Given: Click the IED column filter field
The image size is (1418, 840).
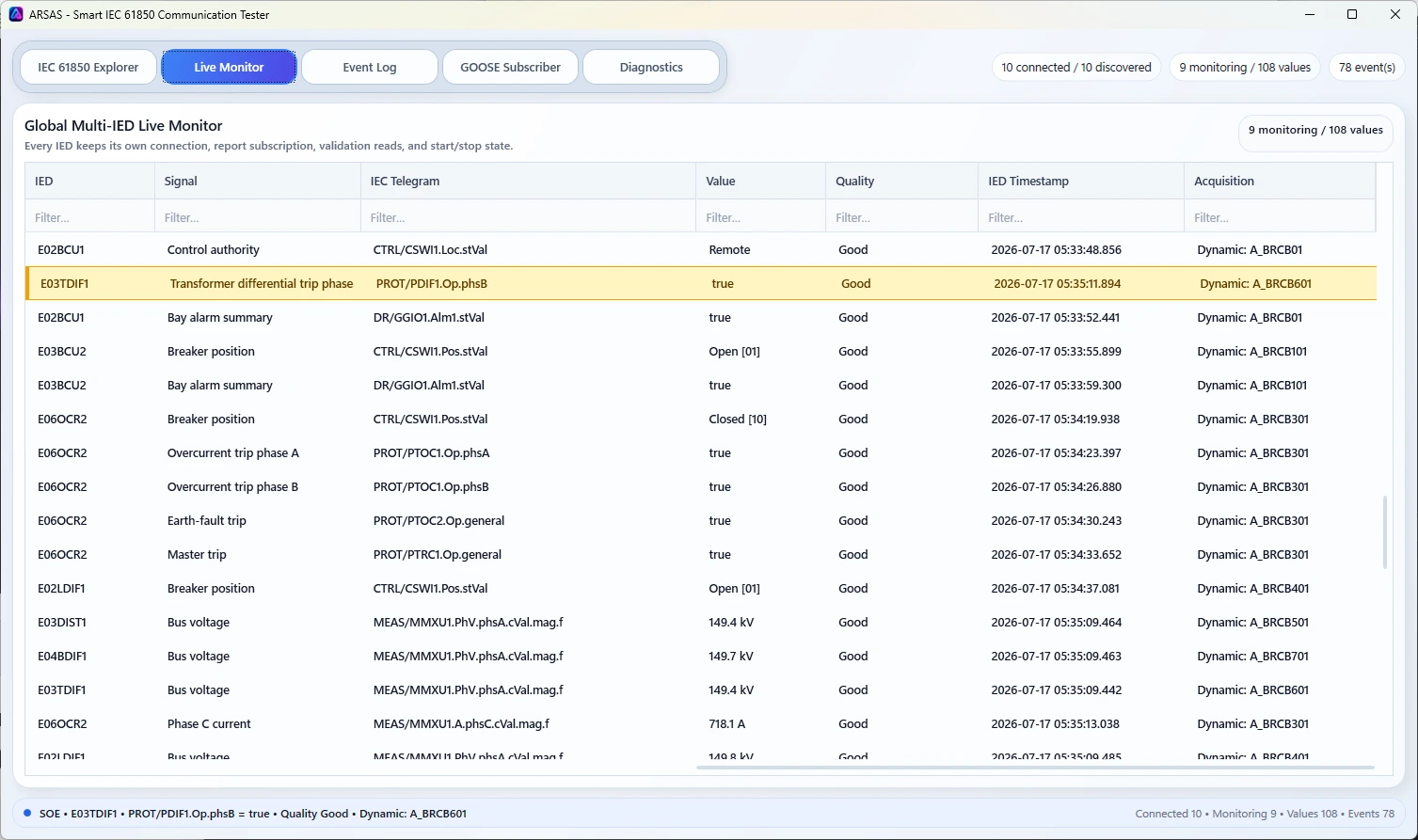Looking at the screenshot, I should pyautogui.click(x=89, y=217).
